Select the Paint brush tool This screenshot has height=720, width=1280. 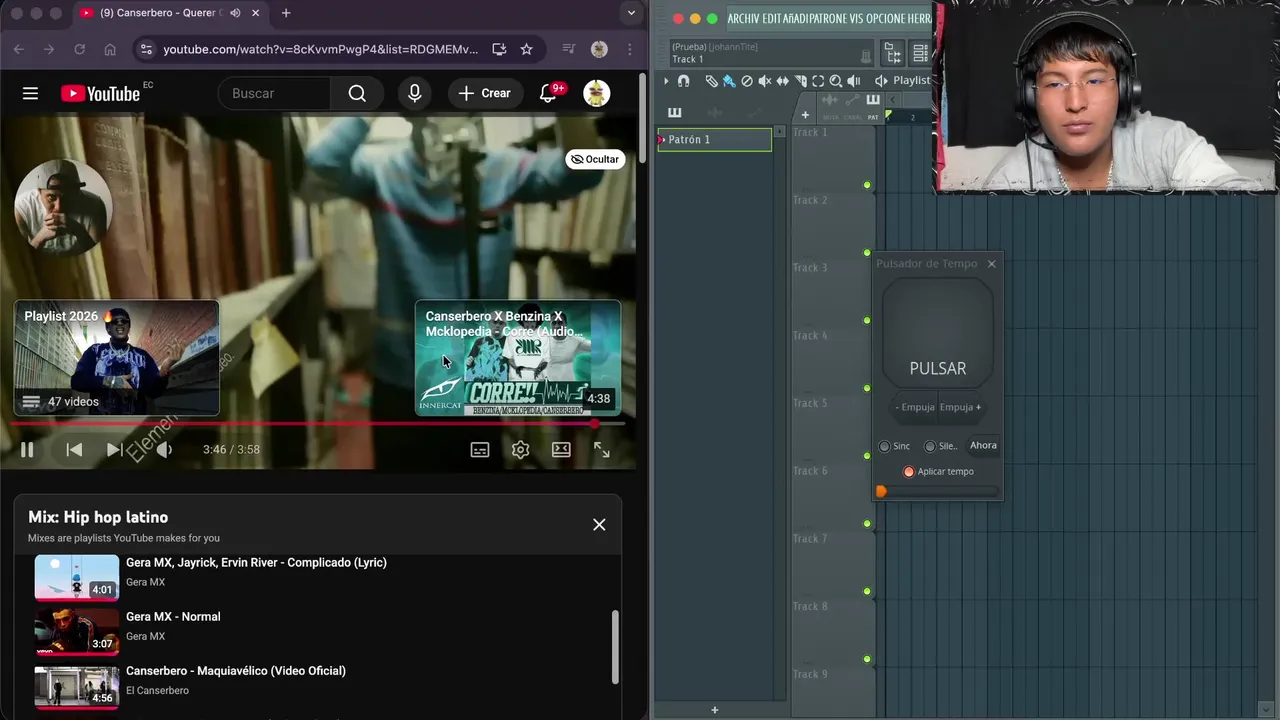tap(729, 81)
